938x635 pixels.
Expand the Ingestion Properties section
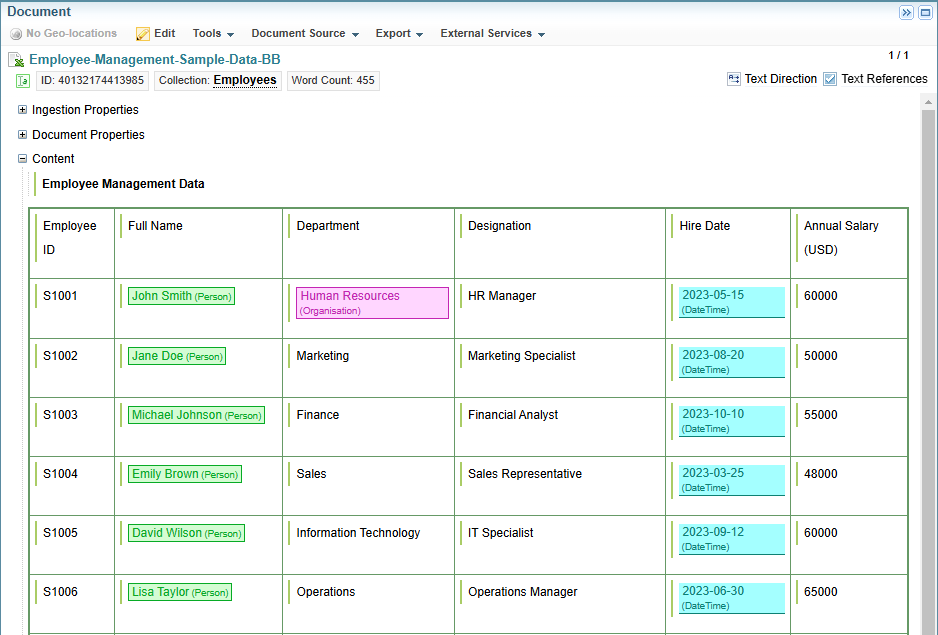click(x=23, y=110)
